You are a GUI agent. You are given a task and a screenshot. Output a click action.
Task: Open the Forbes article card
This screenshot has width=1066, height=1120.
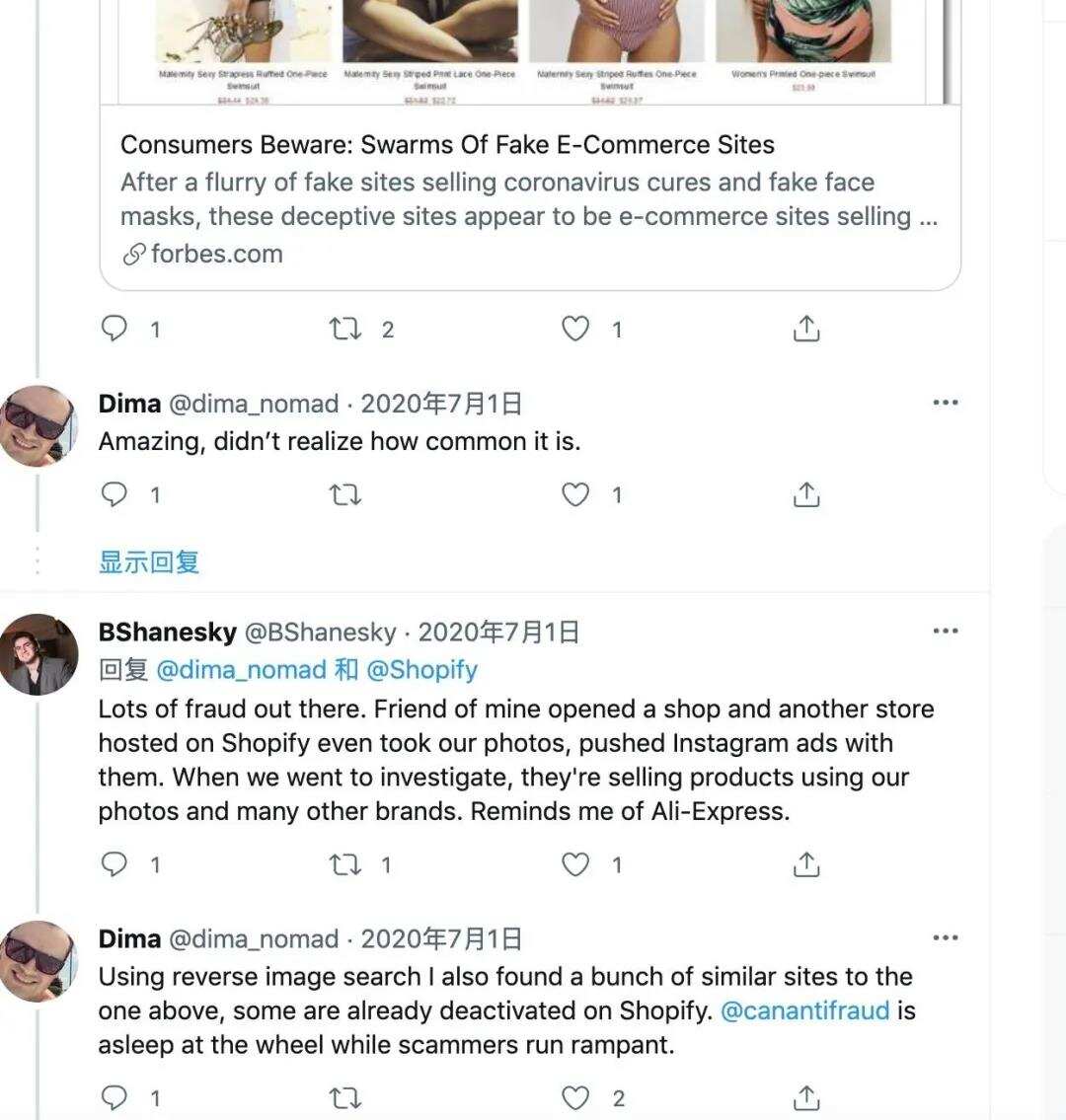click(529, 197)
